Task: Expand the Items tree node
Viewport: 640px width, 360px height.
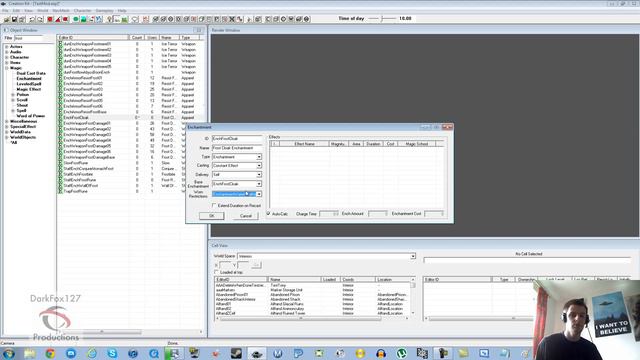Action: tap(7, 63)
